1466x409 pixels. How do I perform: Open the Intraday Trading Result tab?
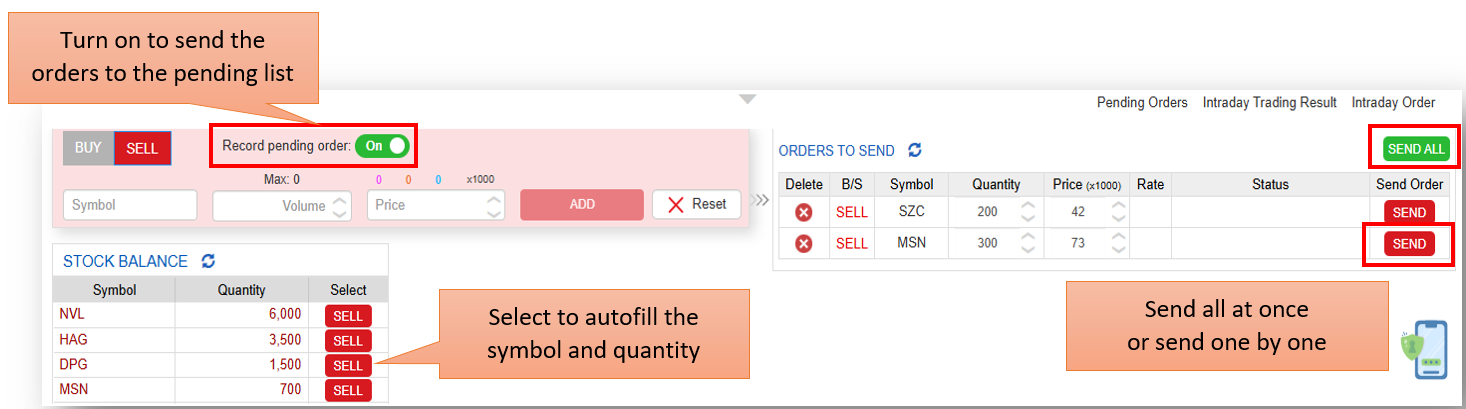[x=1269, y=102]
